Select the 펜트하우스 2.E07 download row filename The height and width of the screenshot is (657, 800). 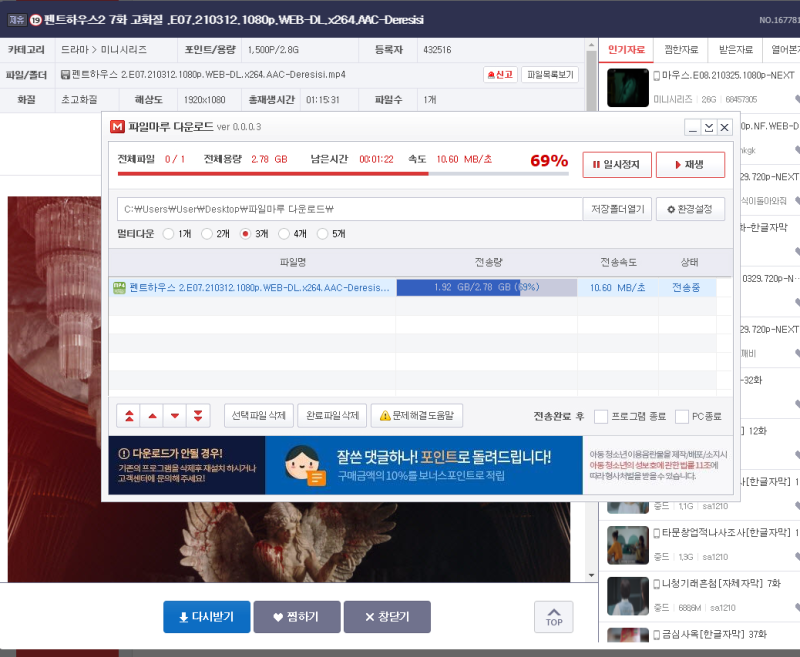[259, 288]
